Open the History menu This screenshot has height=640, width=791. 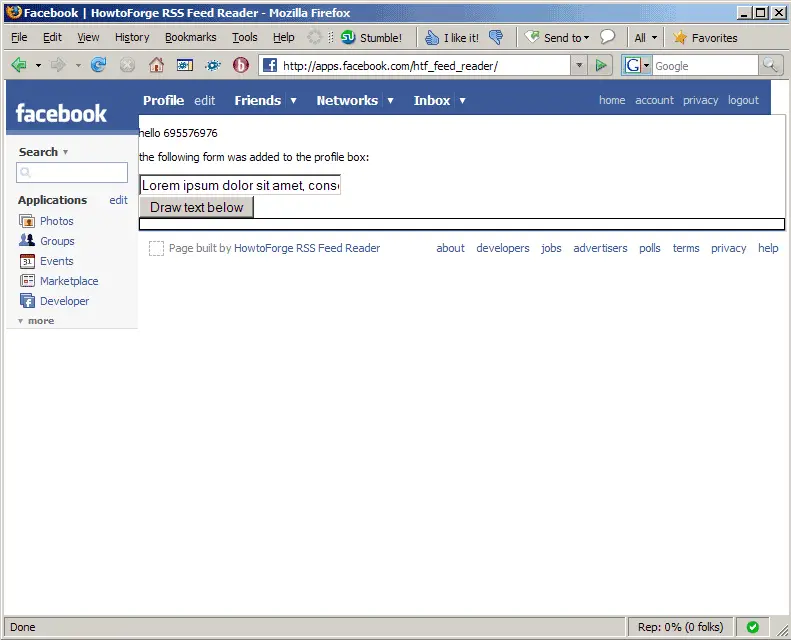pos(131,38)
